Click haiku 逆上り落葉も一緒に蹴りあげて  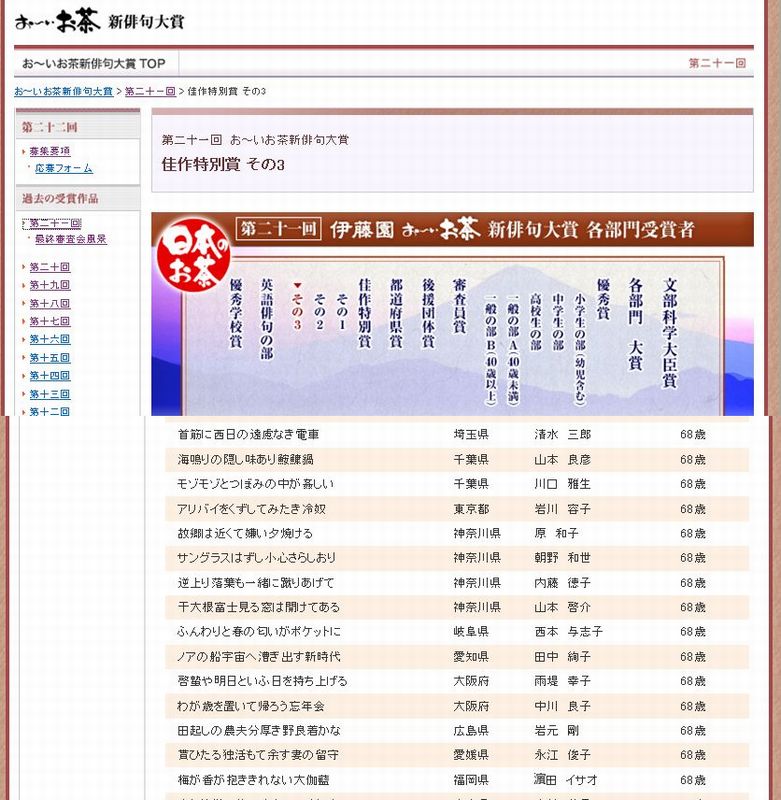256,582
